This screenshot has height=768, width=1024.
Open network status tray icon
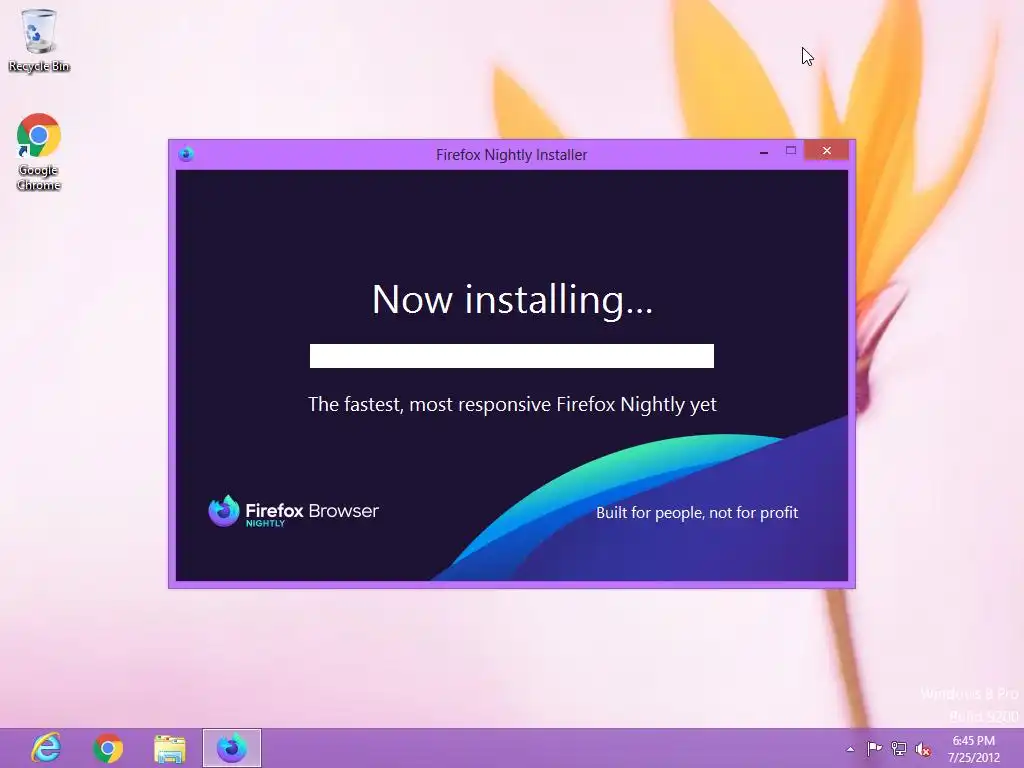coord(899,749)
